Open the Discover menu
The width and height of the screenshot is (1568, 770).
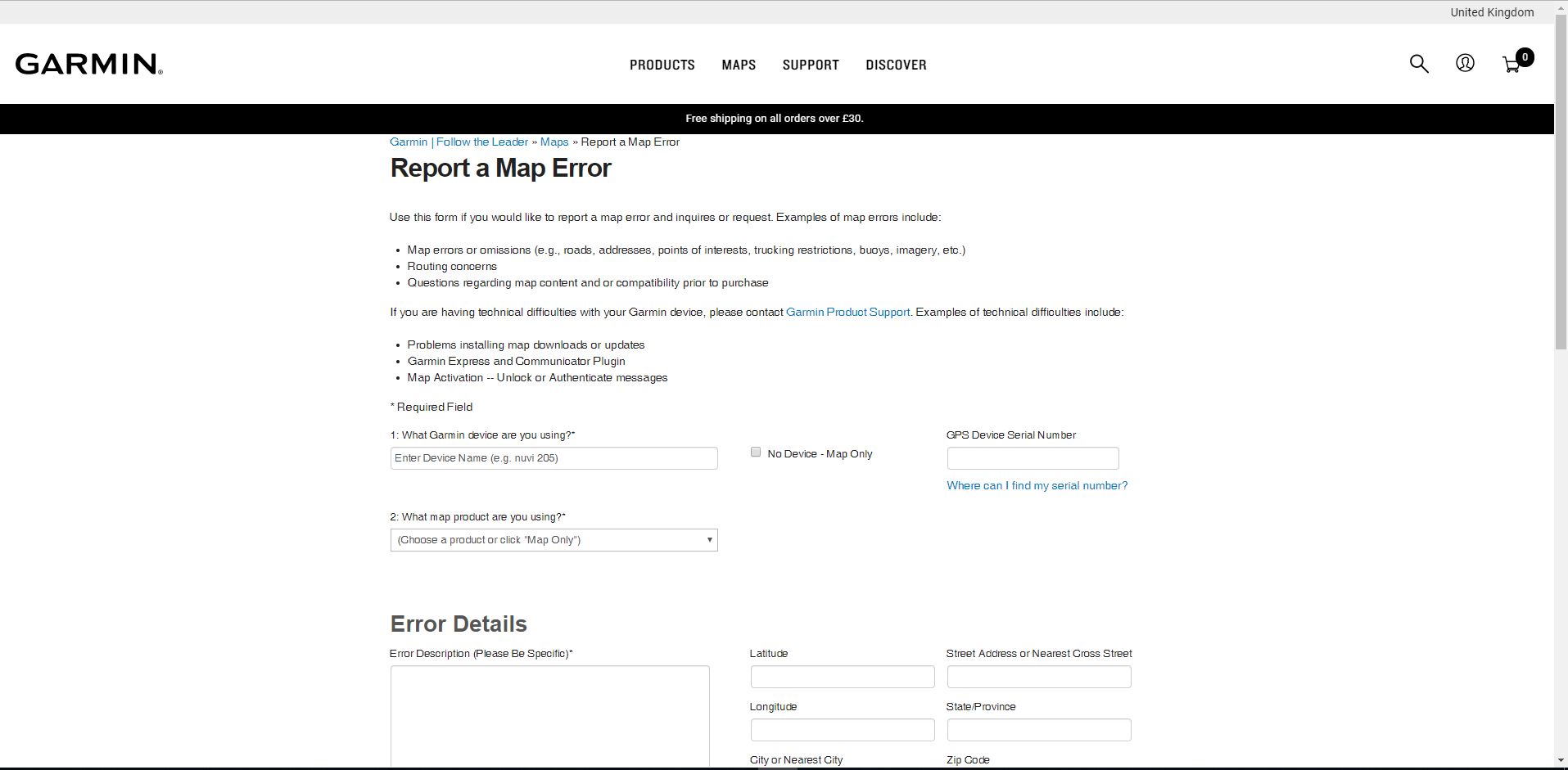pos(896,65)
